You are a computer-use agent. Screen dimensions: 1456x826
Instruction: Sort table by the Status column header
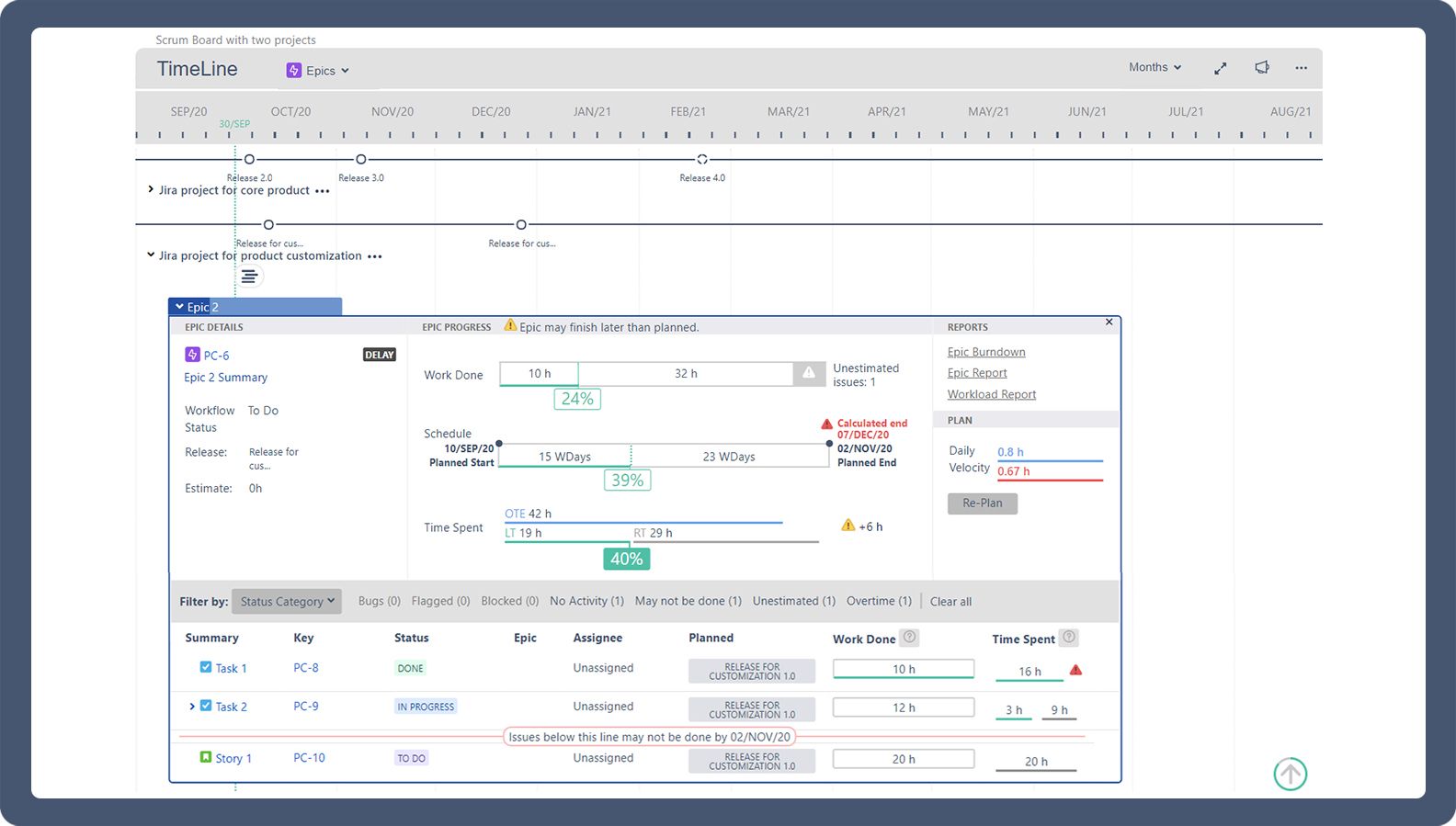(x=412, y=638)
